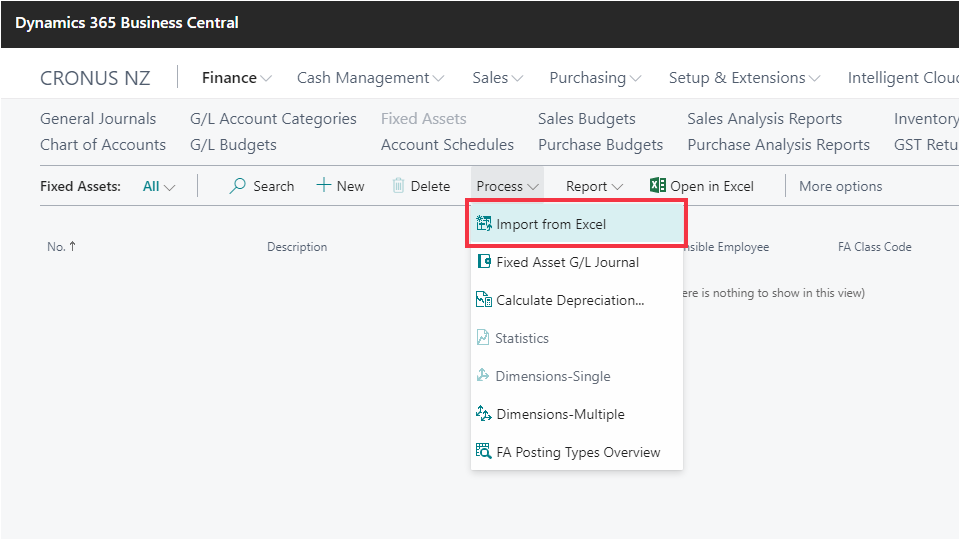
Task: Click the Open in Excel button label
Action: pos(712,186)
